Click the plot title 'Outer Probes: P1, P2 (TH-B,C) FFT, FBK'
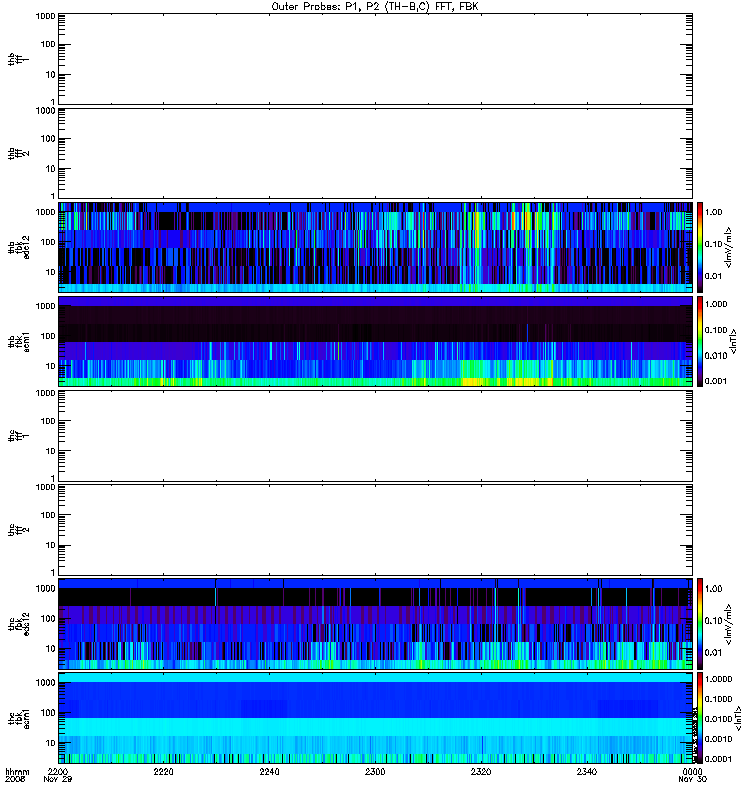Viewport: 750px width, 800px height. point(375,7)
